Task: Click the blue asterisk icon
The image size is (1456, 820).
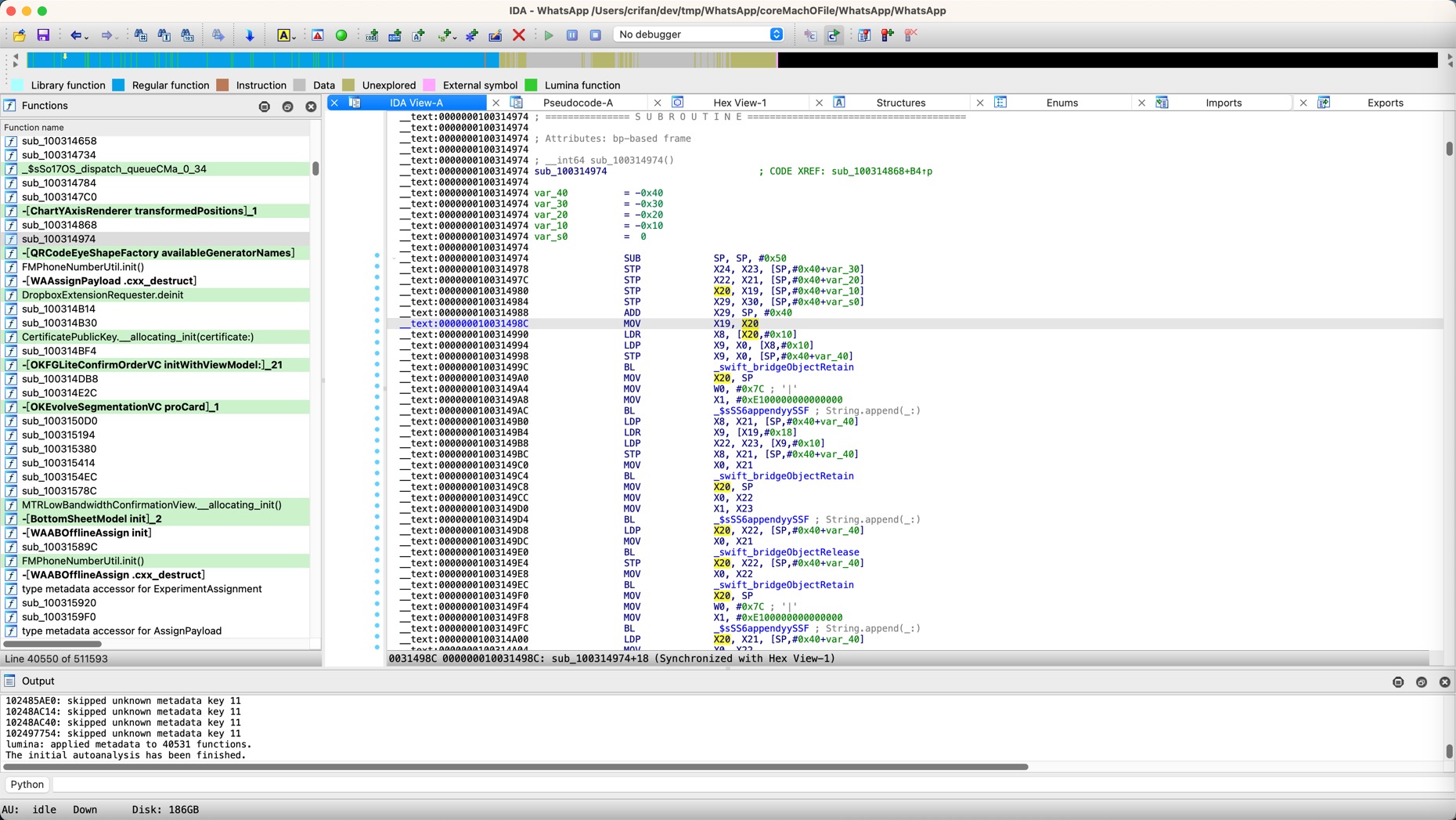Action: [x=472, y=35]
